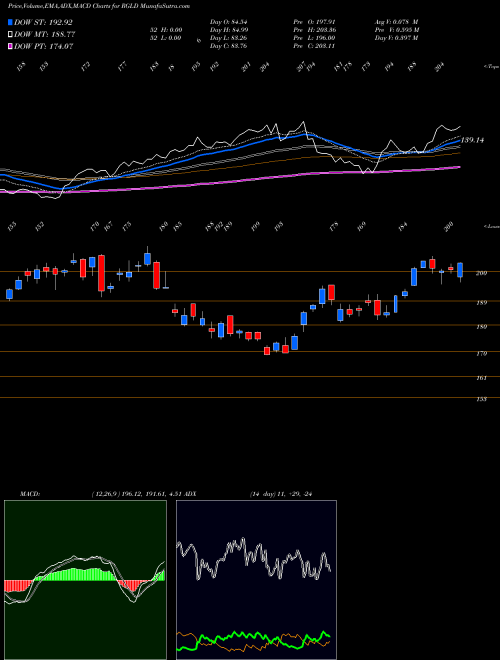The image size is (500, 660).
Task: Click the MACD (12,26,9) values text
Action: coord(136,494)
